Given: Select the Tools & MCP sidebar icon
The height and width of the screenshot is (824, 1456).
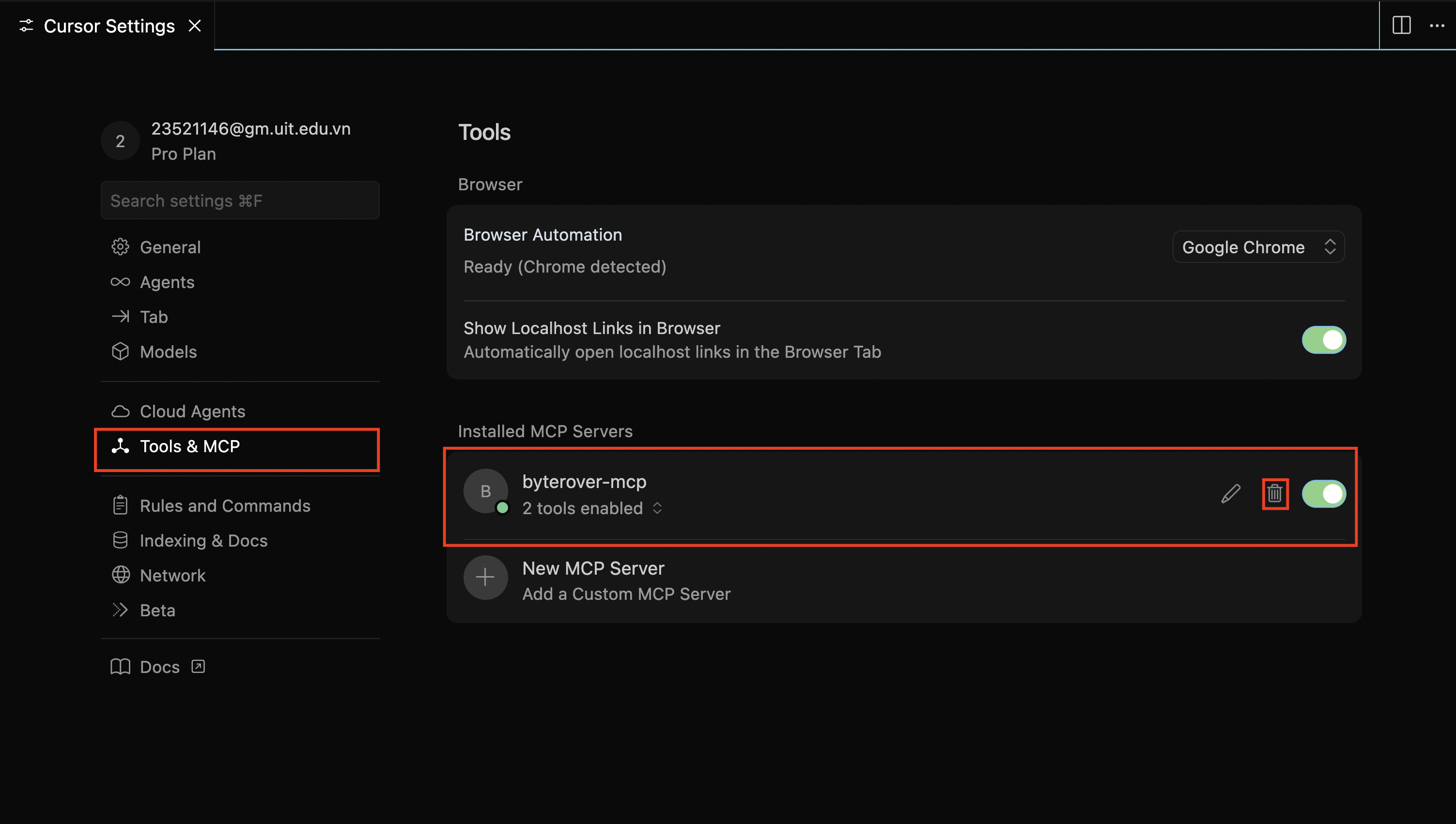Looking at the screenshot, I should (x=121, y=446).
